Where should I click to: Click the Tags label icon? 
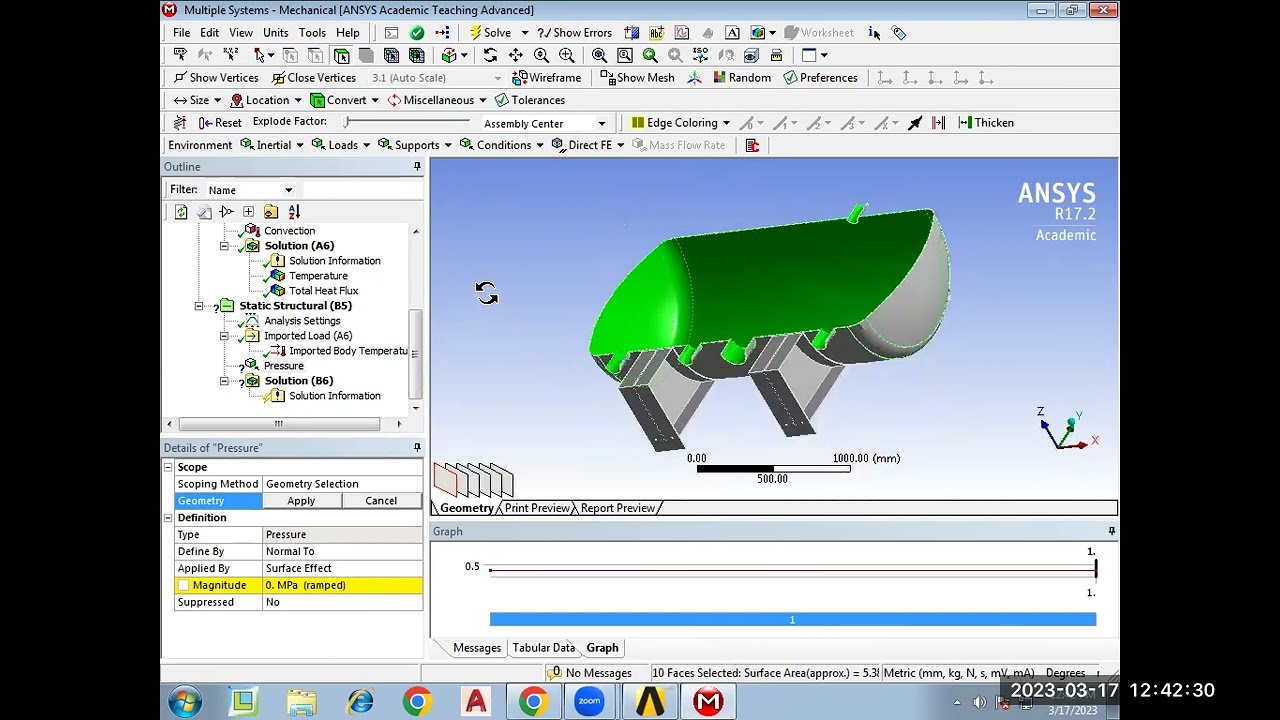899,33
